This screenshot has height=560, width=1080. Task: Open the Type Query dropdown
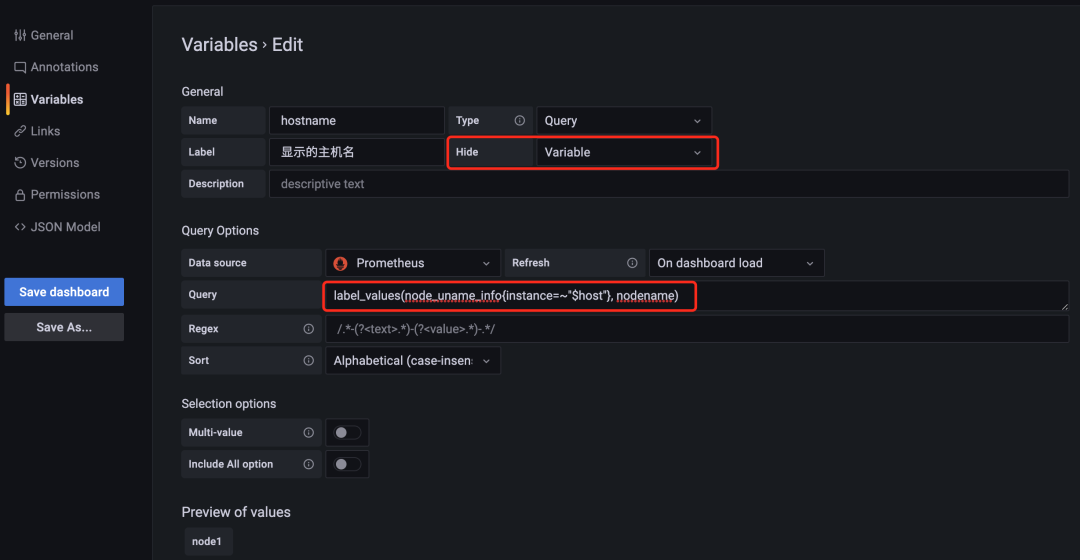(623, 121)
